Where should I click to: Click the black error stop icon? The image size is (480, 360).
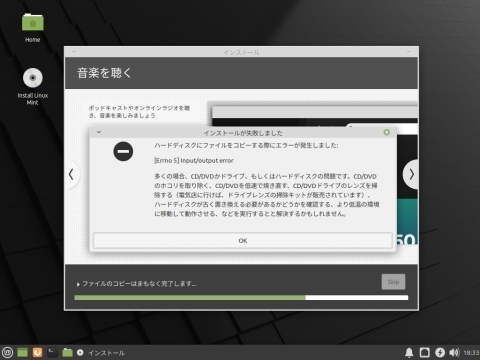click(123, 151)
